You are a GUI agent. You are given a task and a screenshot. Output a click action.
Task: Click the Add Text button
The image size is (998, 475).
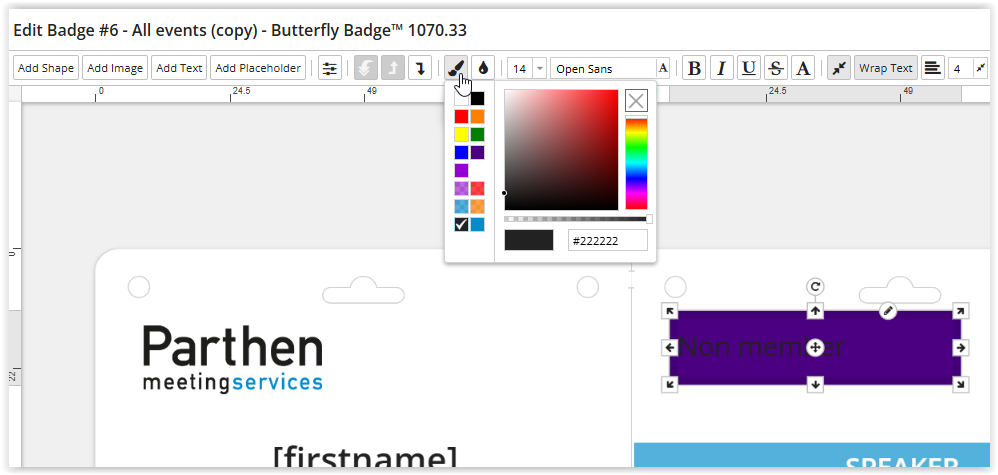click(x=180, y=68)
